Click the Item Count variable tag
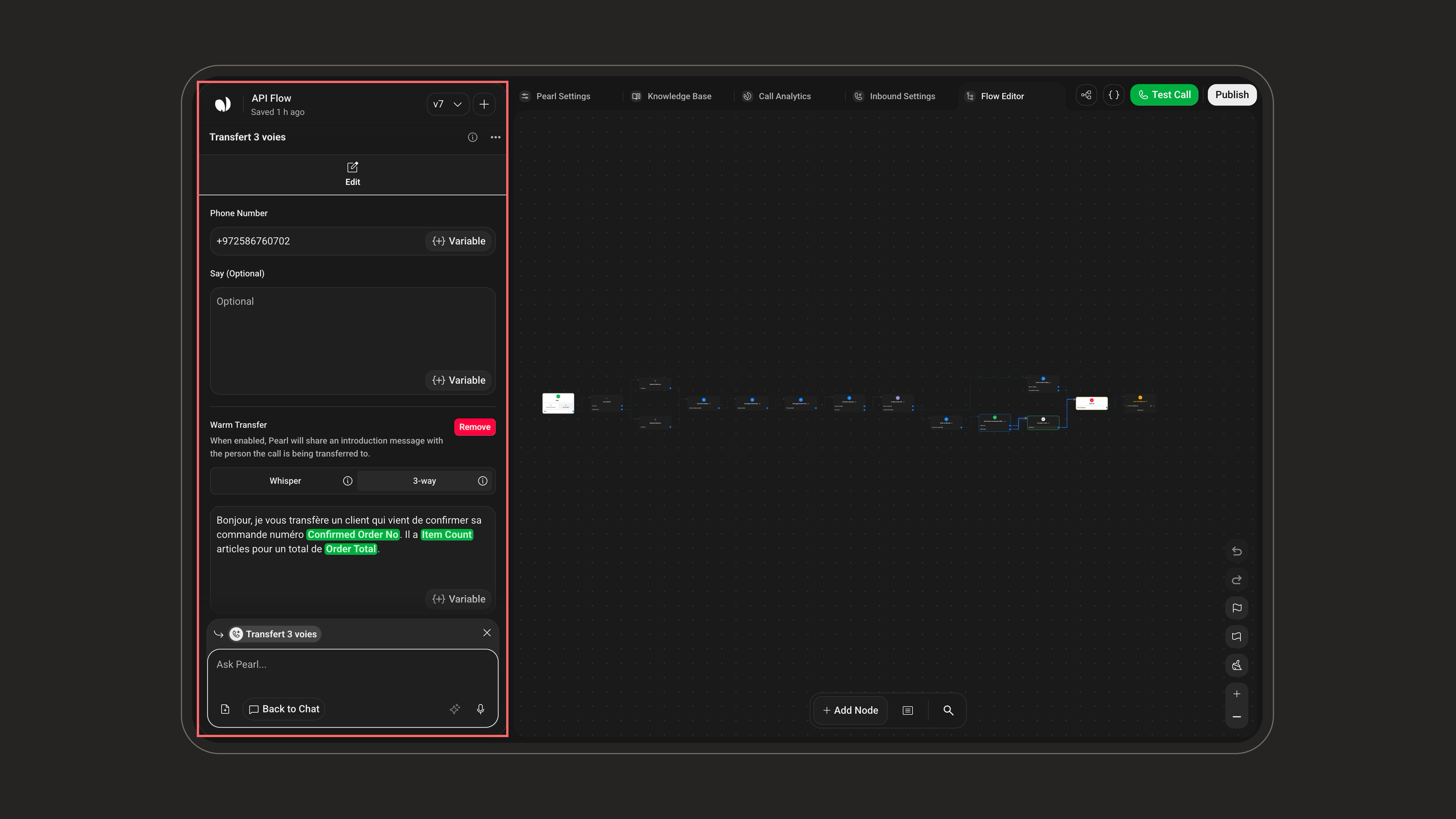Image resolution: width=1456 pixels, height=819 pixels. point(446,535)
